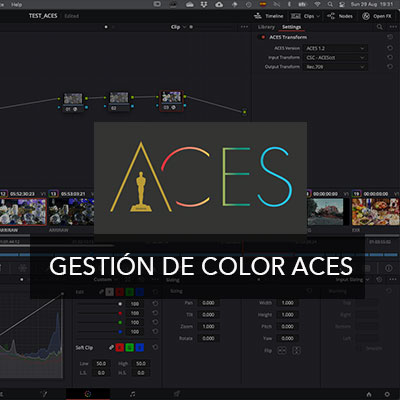Click the Height value field
Viewport: 400px width, 400px height.
287,314
